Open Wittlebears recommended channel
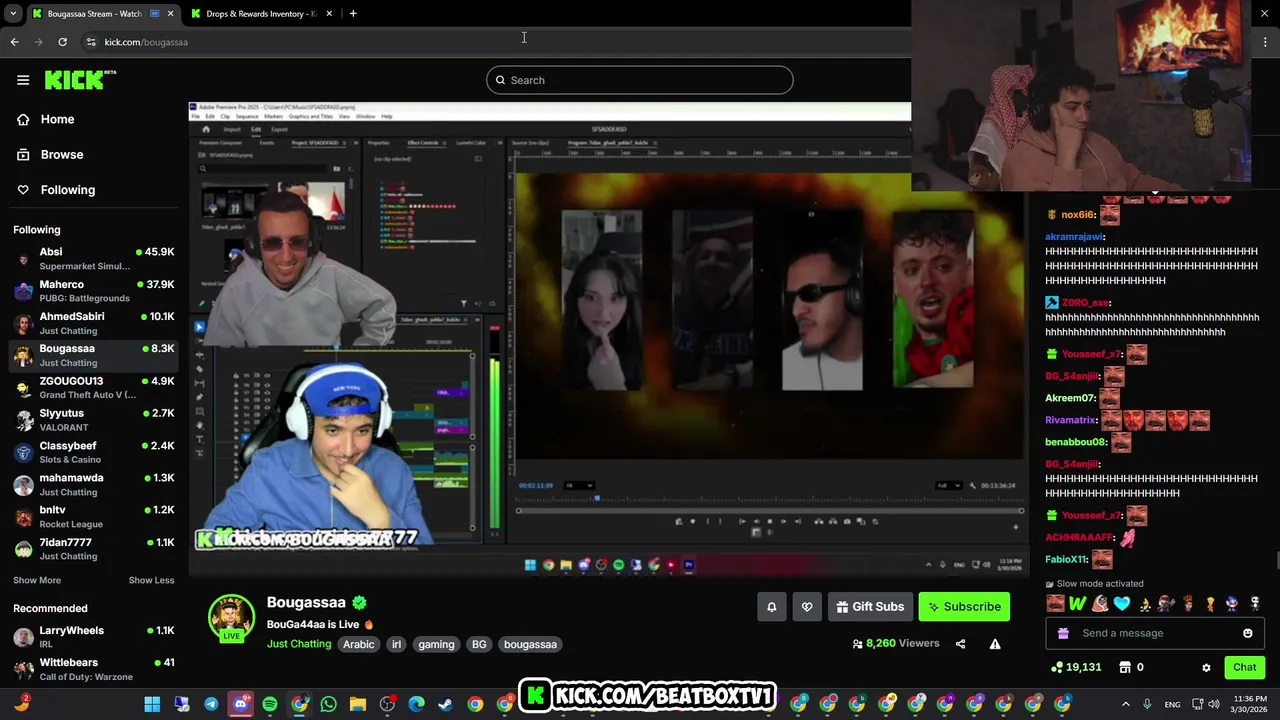The width and height of the screenshot is (1280, 720). pyautogui.click(x=94, y=669)
